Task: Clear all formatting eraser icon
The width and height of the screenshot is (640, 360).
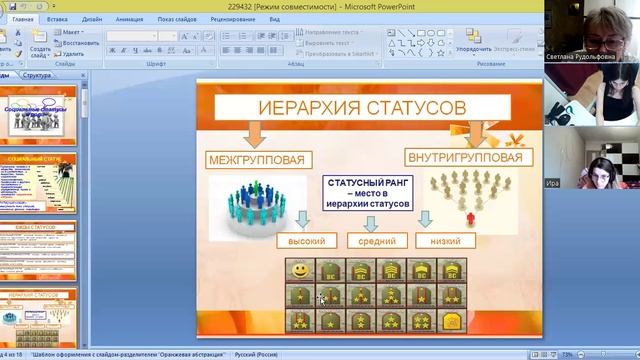Action: (x=209, y=37)
